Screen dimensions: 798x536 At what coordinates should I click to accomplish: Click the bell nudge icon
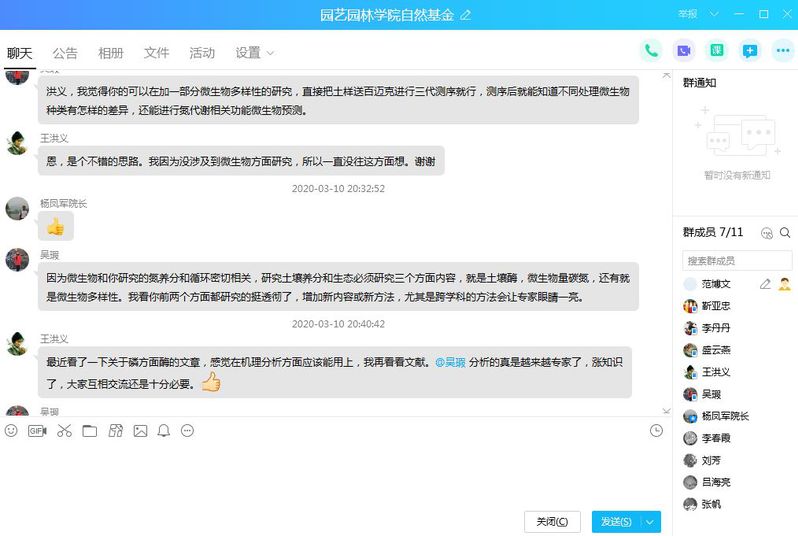(x=163, y=431)
